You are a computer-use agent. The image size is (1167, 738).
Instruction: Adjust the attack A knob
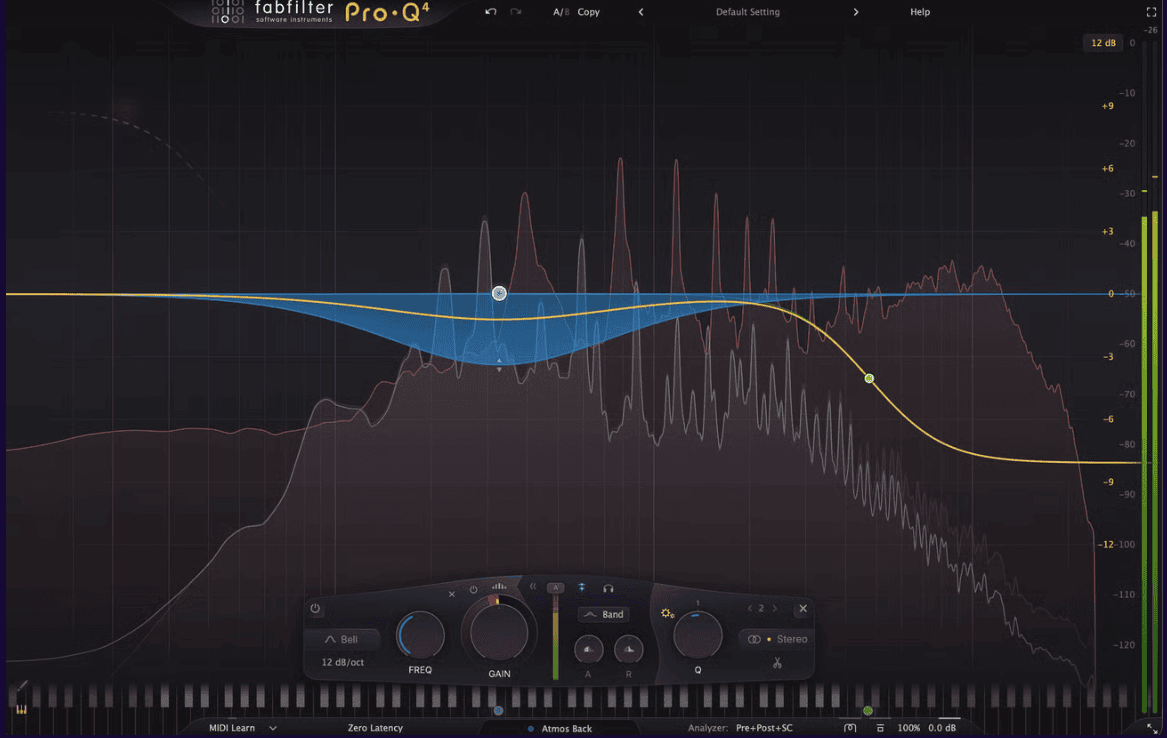[588, 649]
